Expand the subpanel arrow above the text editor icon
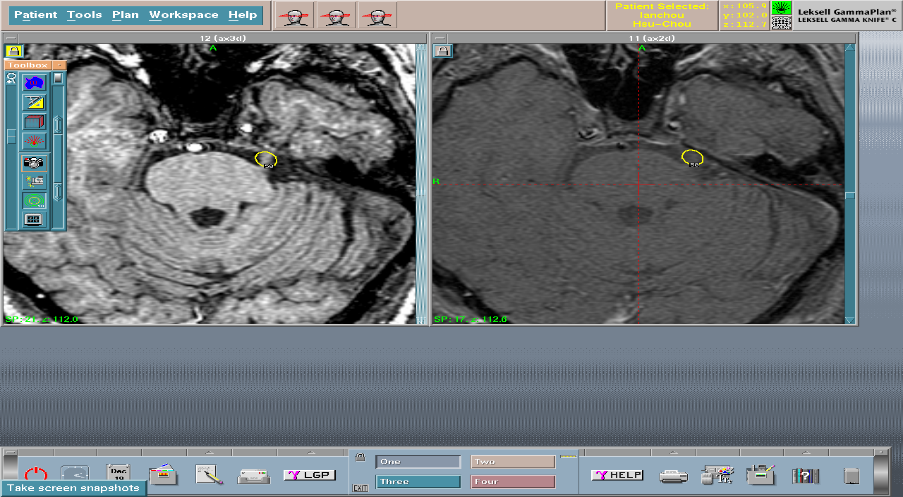This screenshot has width=903, height=497. click(x=208, y=454)
